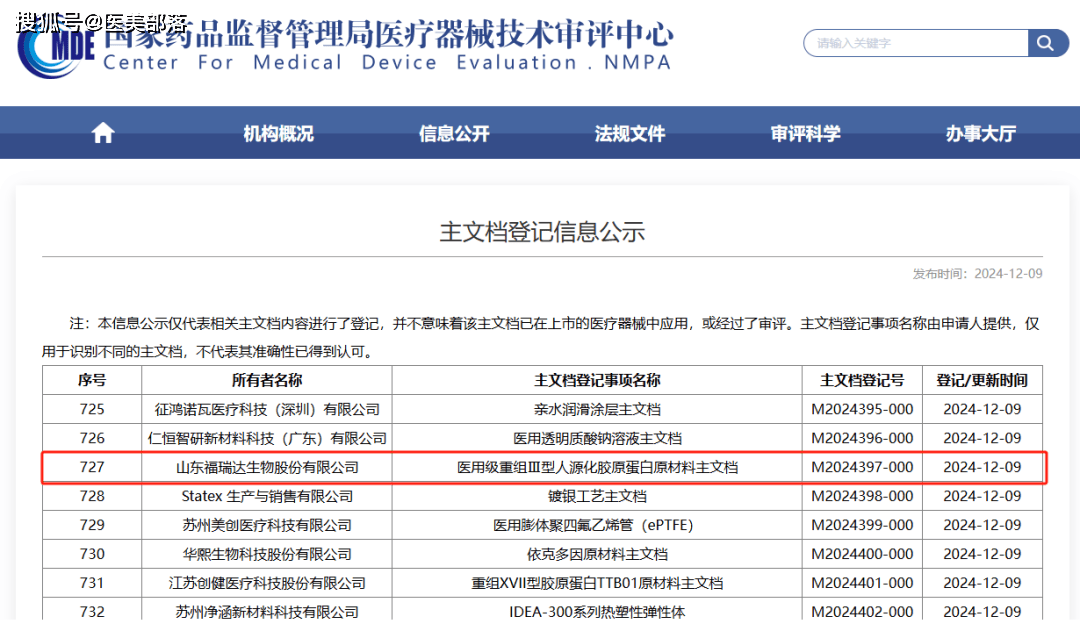Focus the keyword search input field
This screenshot has height=624, width=1080.
click(x=916, y=43)
